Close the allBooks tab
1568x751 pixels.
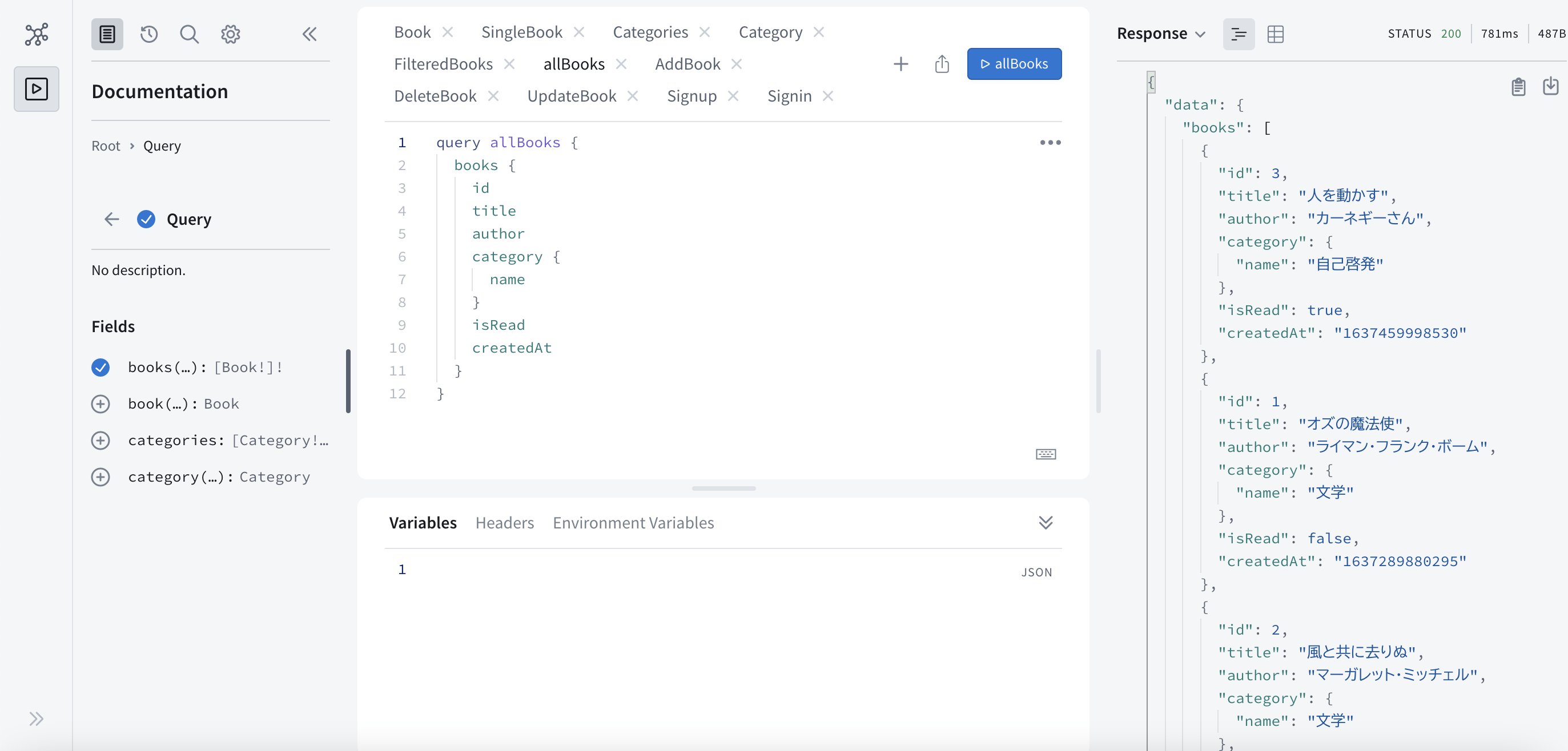pos(621,63)
